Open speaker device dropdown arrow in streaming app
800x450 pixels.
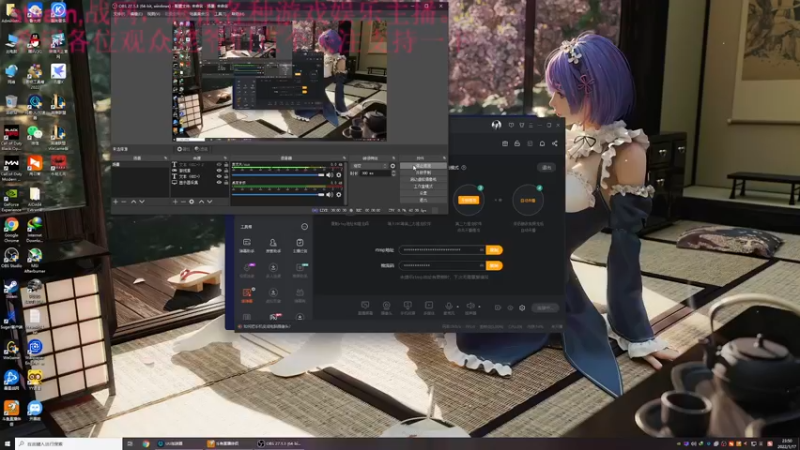pyautogui.click(x=479, y=306)
